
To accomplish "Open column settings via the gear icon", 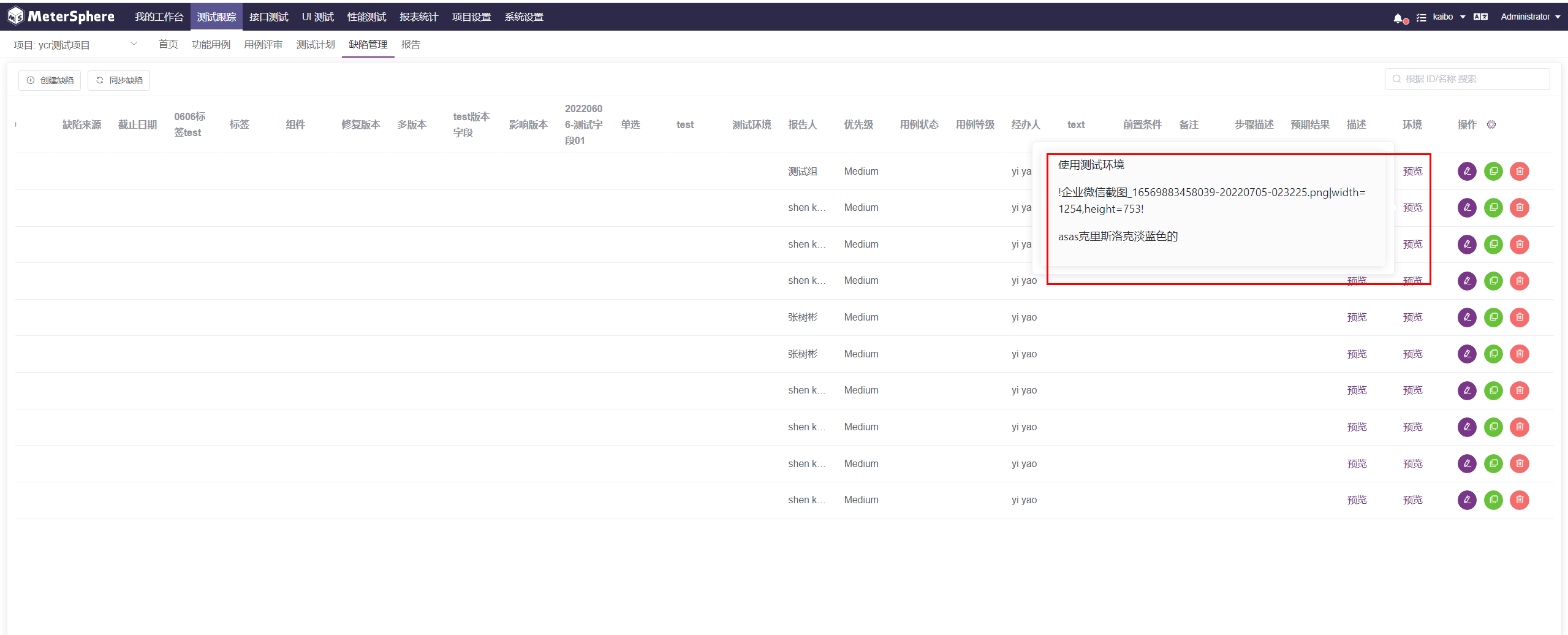I will (1491, 124).
